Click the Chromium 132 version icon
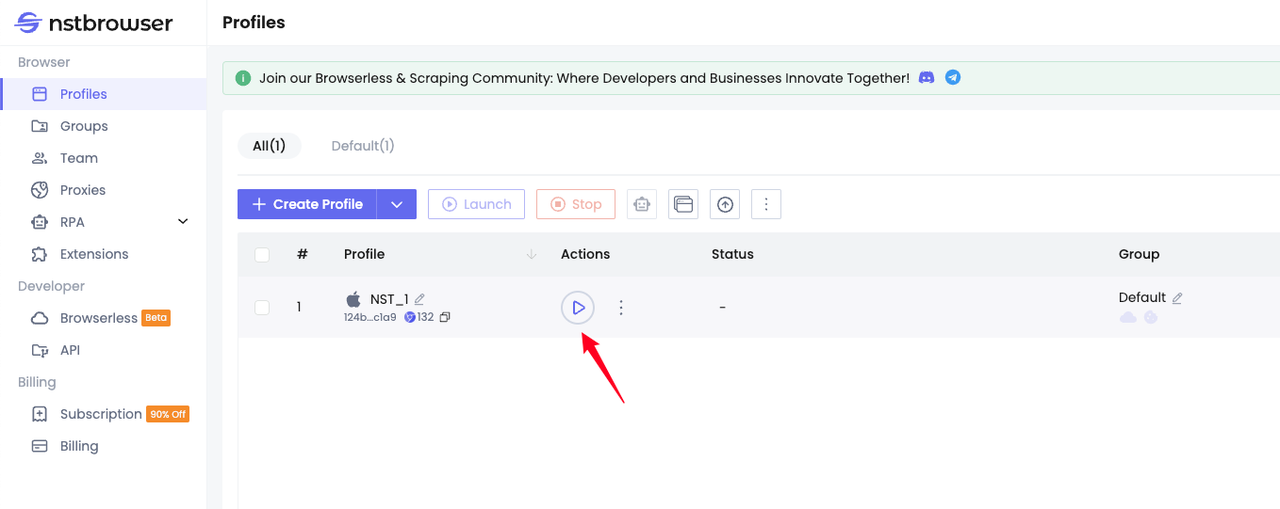 (x=410, y=317)
